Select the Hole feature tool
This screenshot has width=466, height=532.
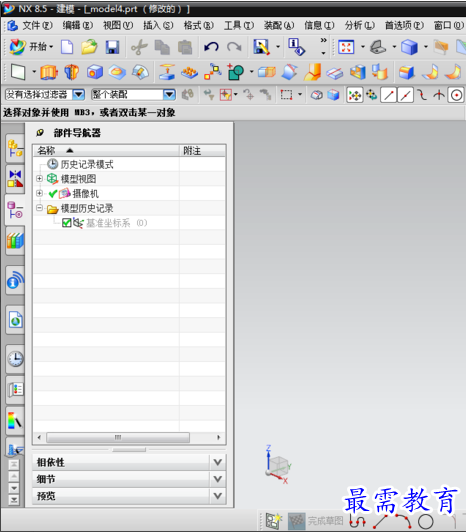tap(95, 72)
